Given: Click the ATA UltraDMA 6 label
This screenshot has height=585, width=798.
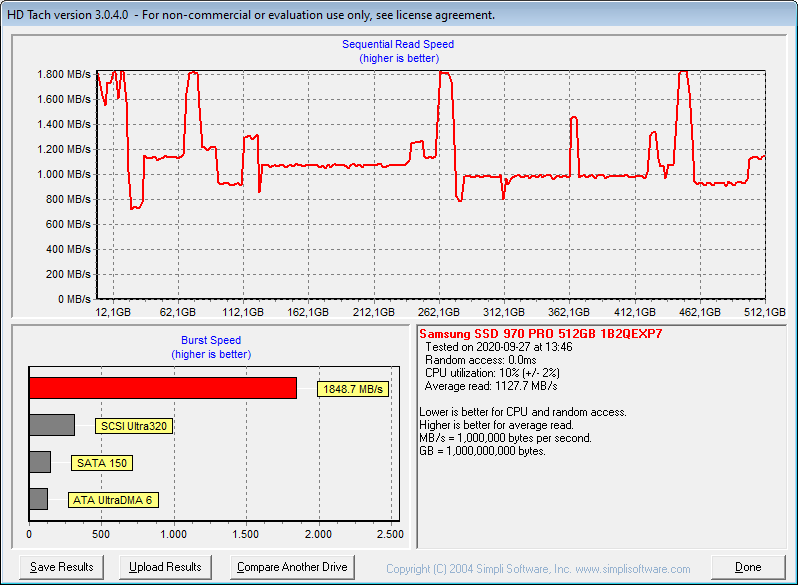Looking at the screenshot, I should point(113,500).
